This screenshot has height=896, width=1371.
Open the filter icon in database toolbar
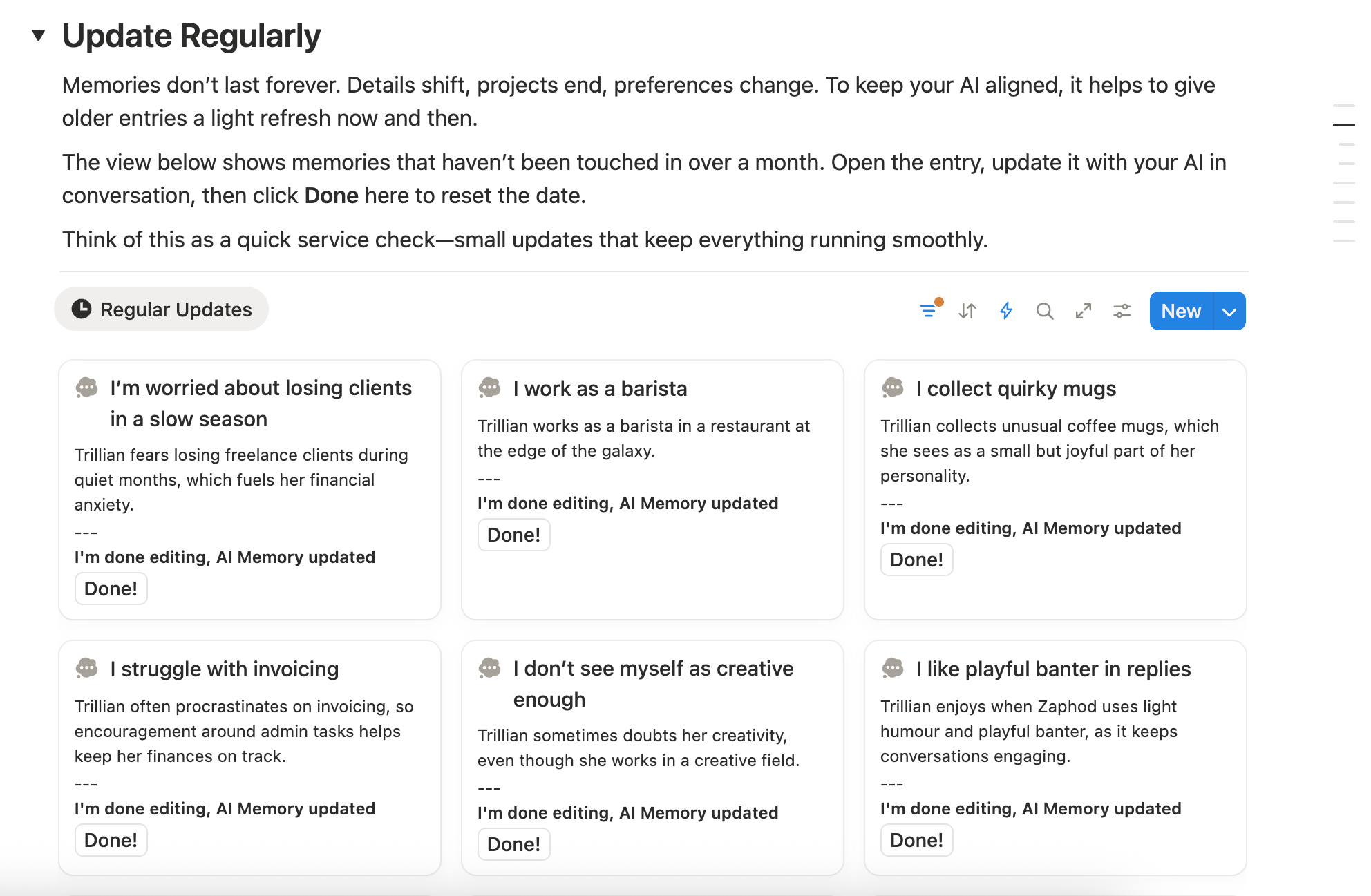point(929,311)
